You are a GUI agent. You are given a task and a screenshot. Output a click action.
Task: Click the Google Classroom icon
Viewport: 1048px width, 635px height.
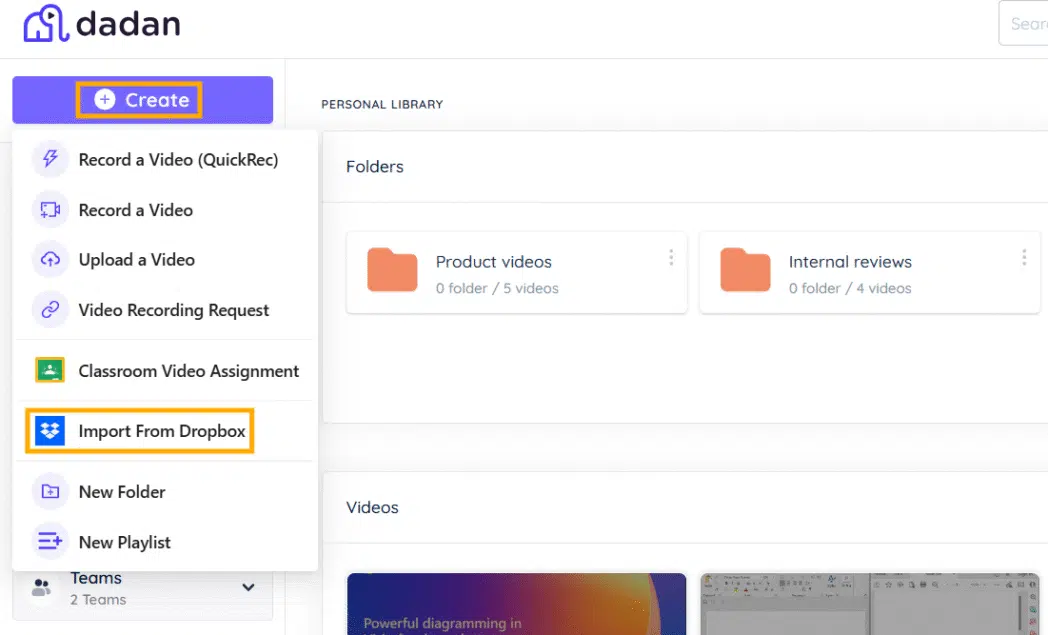click(51, 371)
